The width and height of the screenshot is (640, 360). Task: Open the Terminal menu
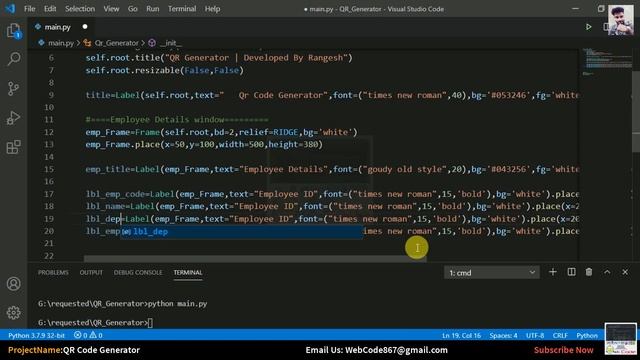coord(182,9)
